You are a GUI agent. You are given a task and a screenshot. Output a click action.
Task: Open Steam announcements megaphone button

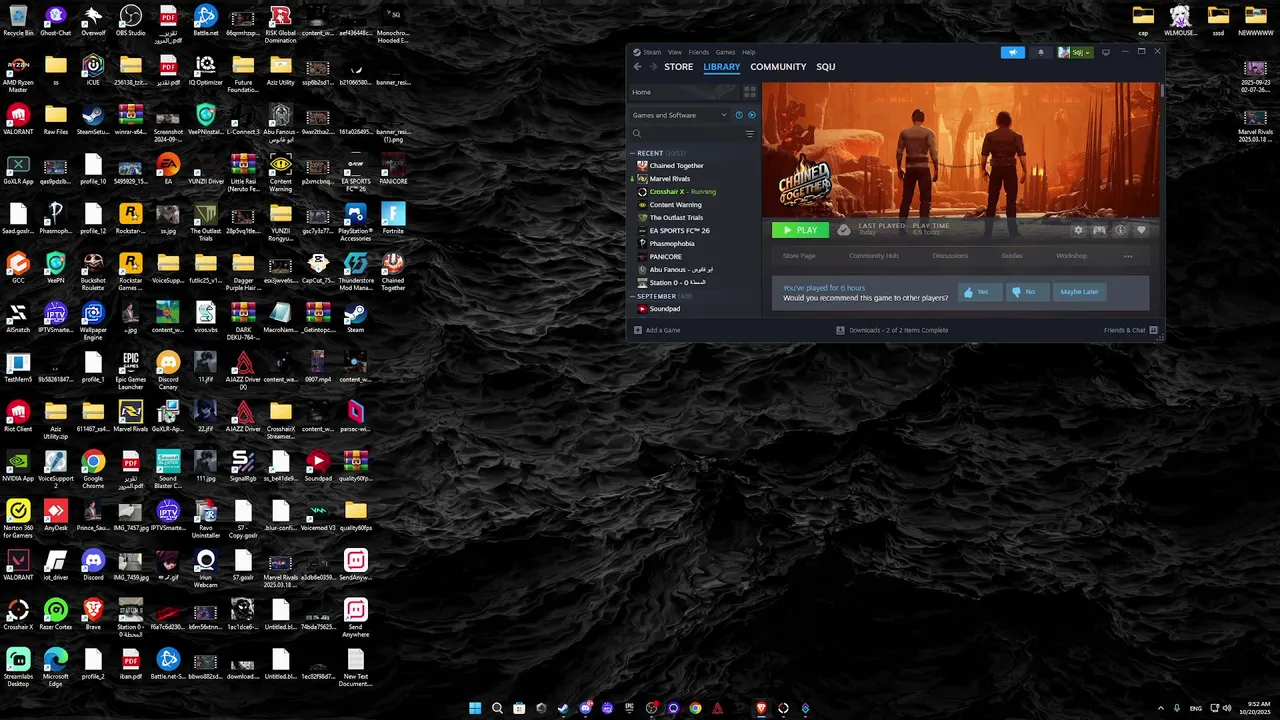(1013, 52)
